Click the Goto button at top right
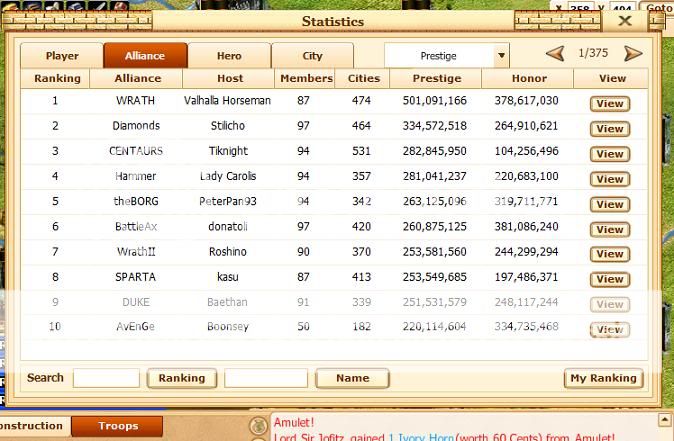Image resolution: width=674 pixels, height=441 pixels. click(x=659, y=7)
